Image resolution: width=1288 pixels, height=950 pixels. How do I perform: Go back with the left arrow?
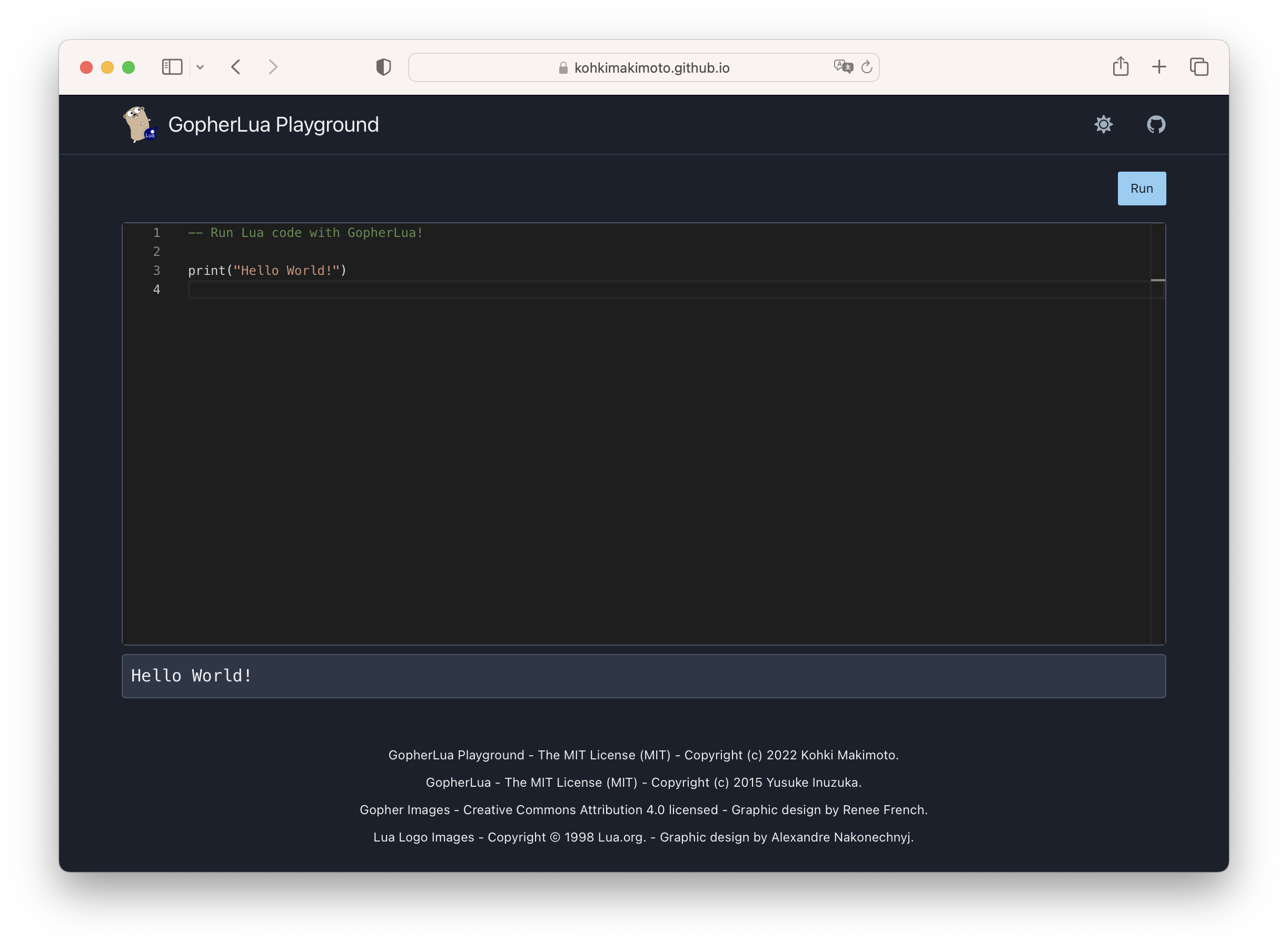click(x=236, y=67)
